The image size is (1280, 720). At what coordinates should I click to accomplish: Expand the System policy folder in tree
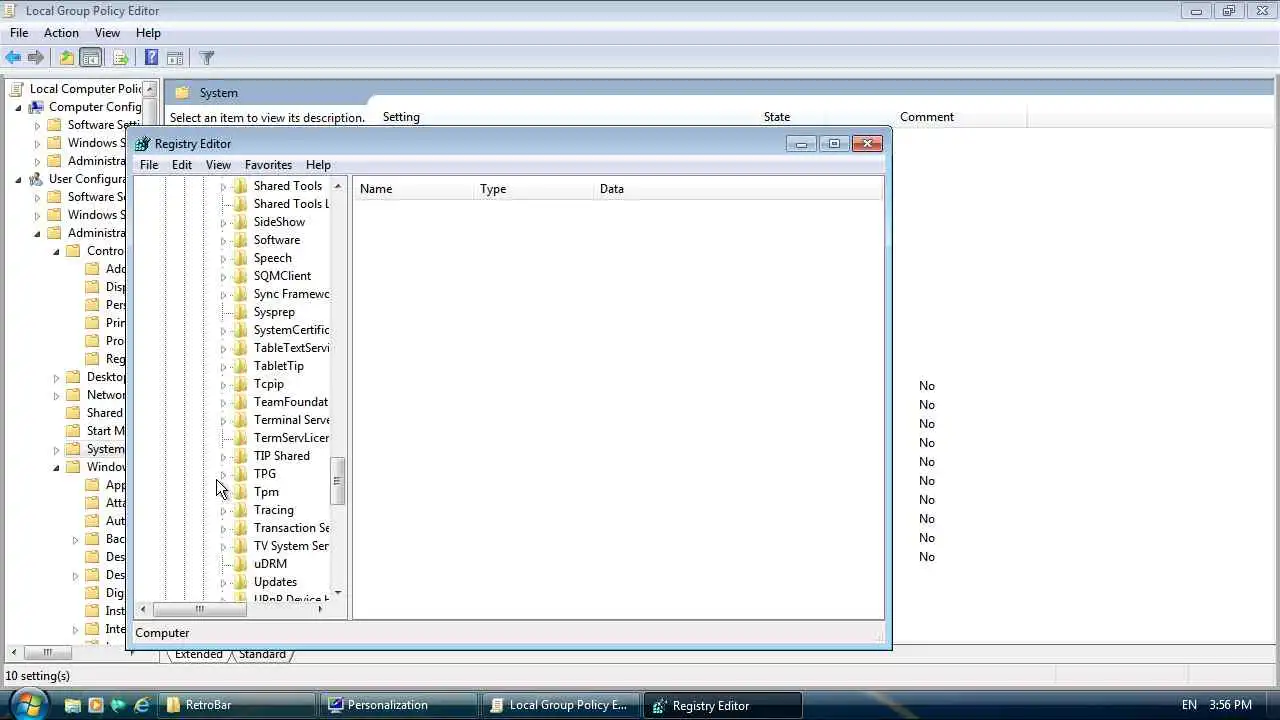56,449
